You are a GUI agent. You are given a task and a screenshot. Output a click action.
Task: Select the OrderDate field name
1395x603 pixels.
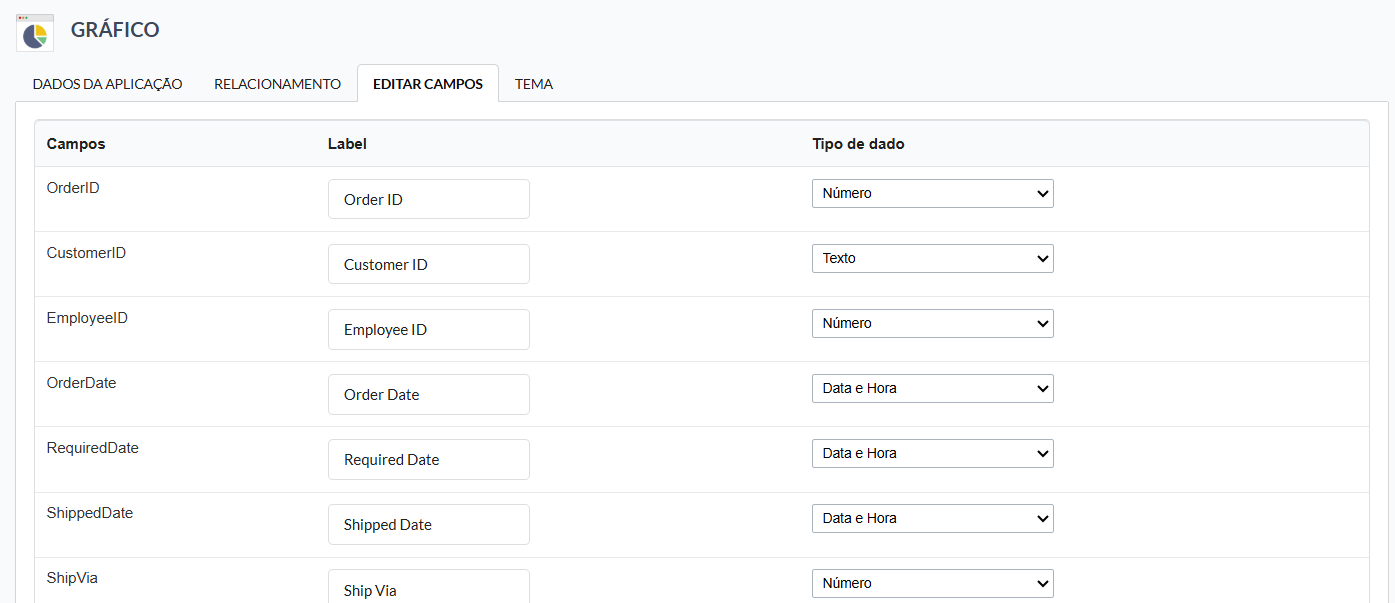point(81,382)
